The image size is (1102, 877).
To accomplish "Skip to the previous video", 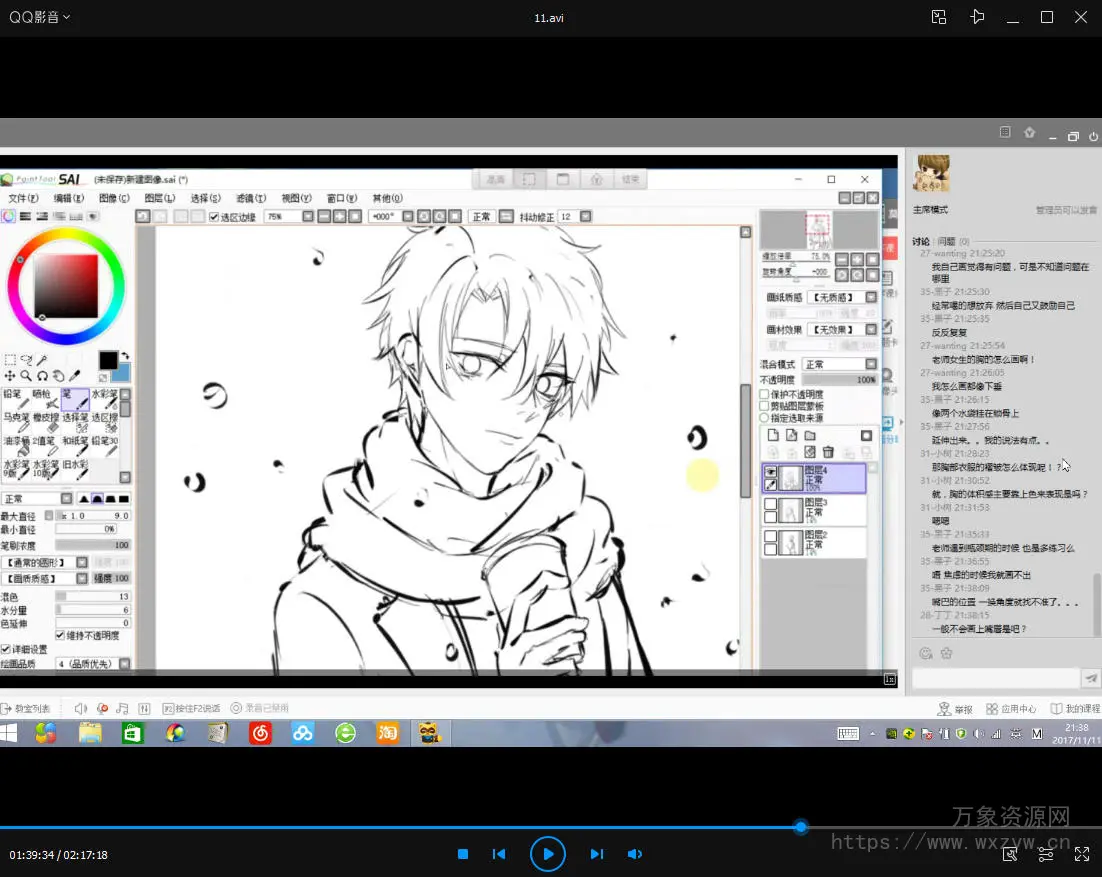I will tap(499, 854).
